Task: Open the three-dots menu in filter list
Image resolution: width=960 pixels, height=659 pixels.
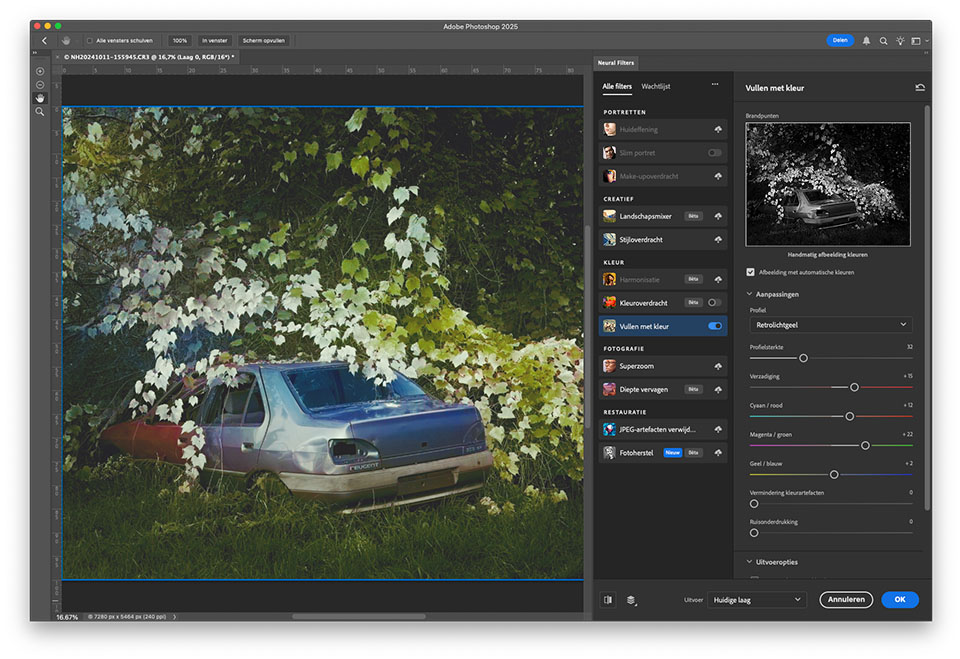Action: [714, 85]
